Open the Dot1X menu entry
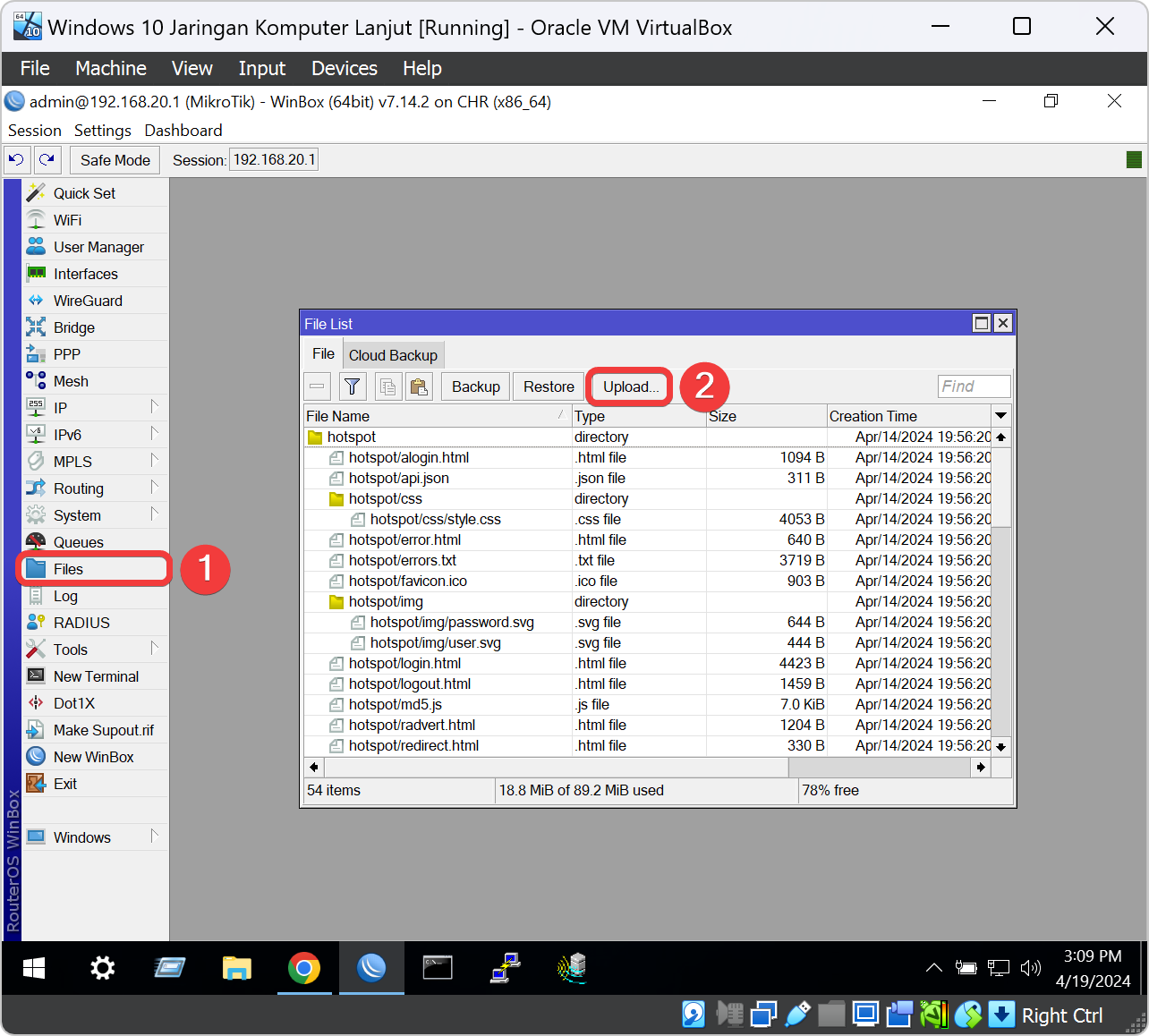 pyautogui.click(x=95, y=703)
